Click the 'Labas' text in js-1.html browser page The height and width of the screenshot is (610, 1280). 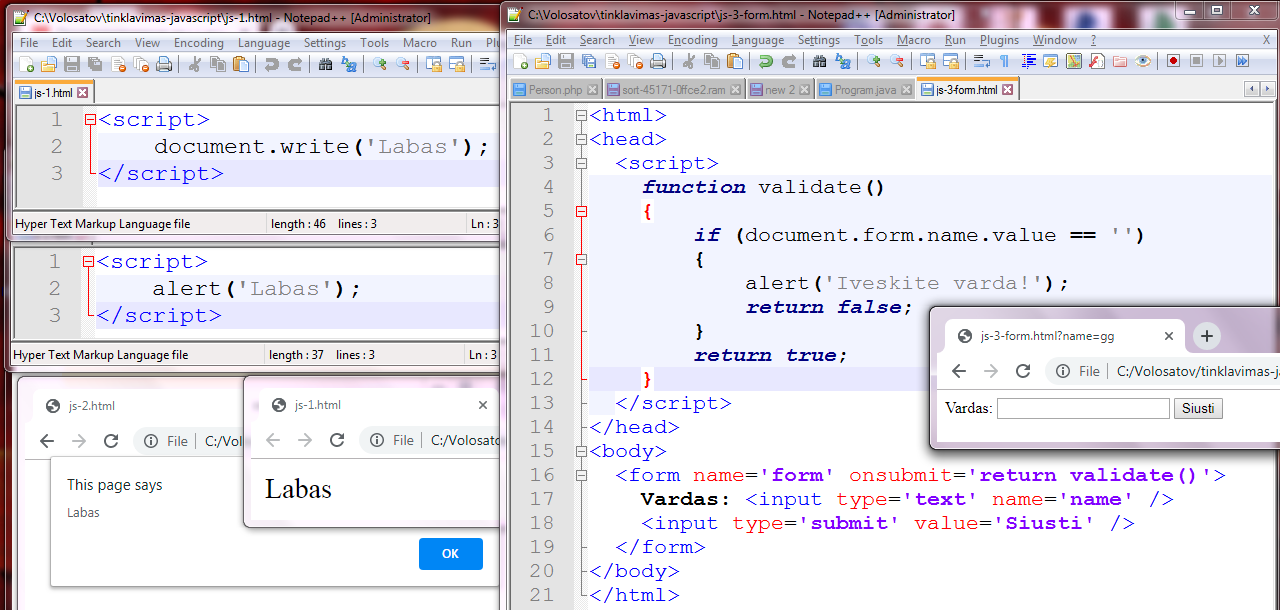click(298, 489)
